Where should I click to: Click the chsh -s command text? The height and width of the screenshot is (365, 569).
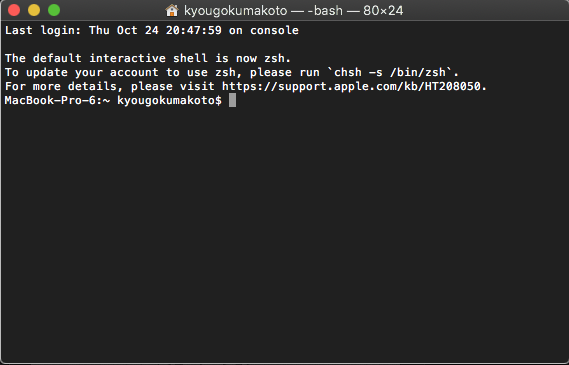tap(358, 72)
